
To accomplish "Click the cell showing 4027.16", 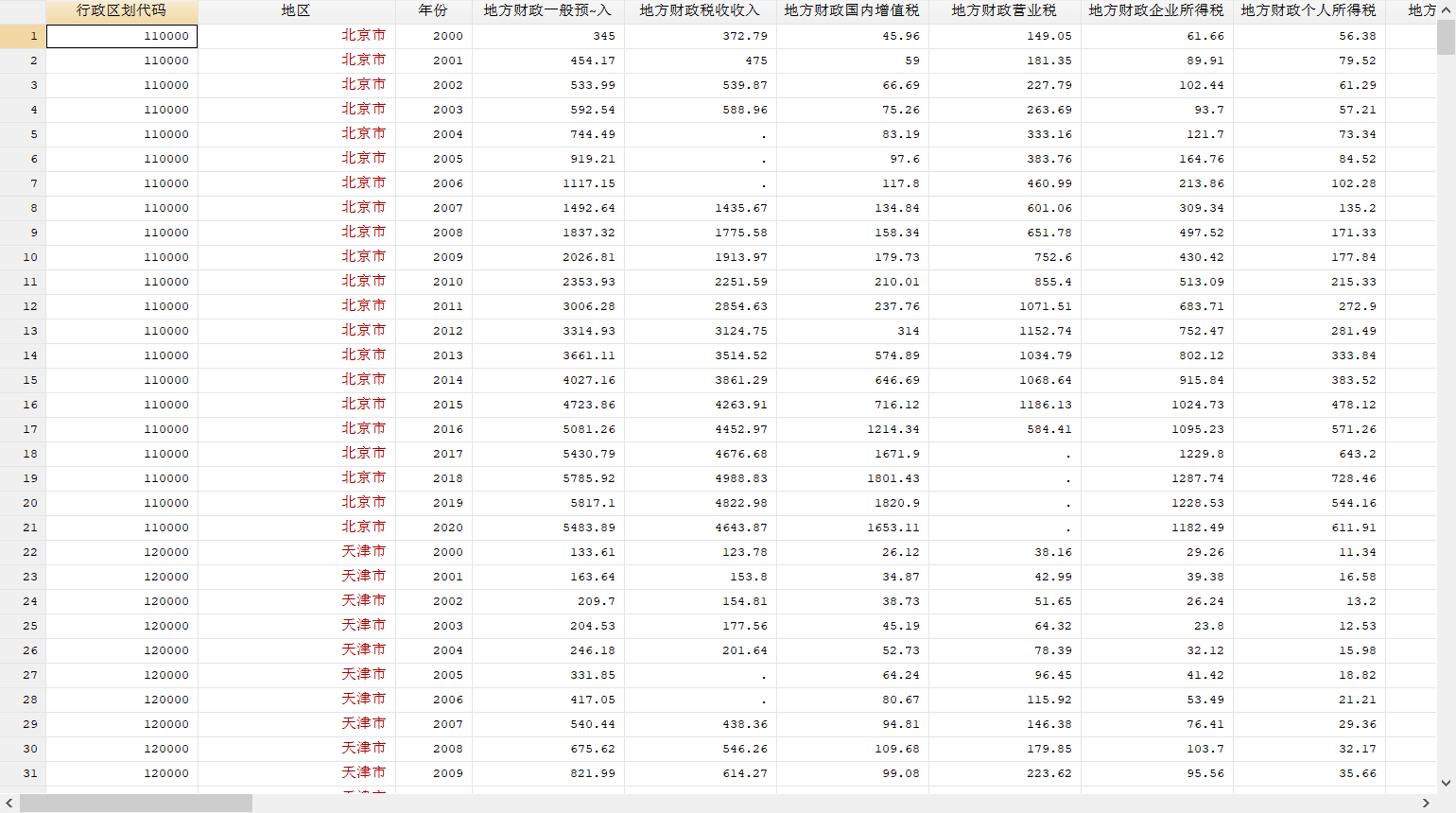I will coord(548,380).
